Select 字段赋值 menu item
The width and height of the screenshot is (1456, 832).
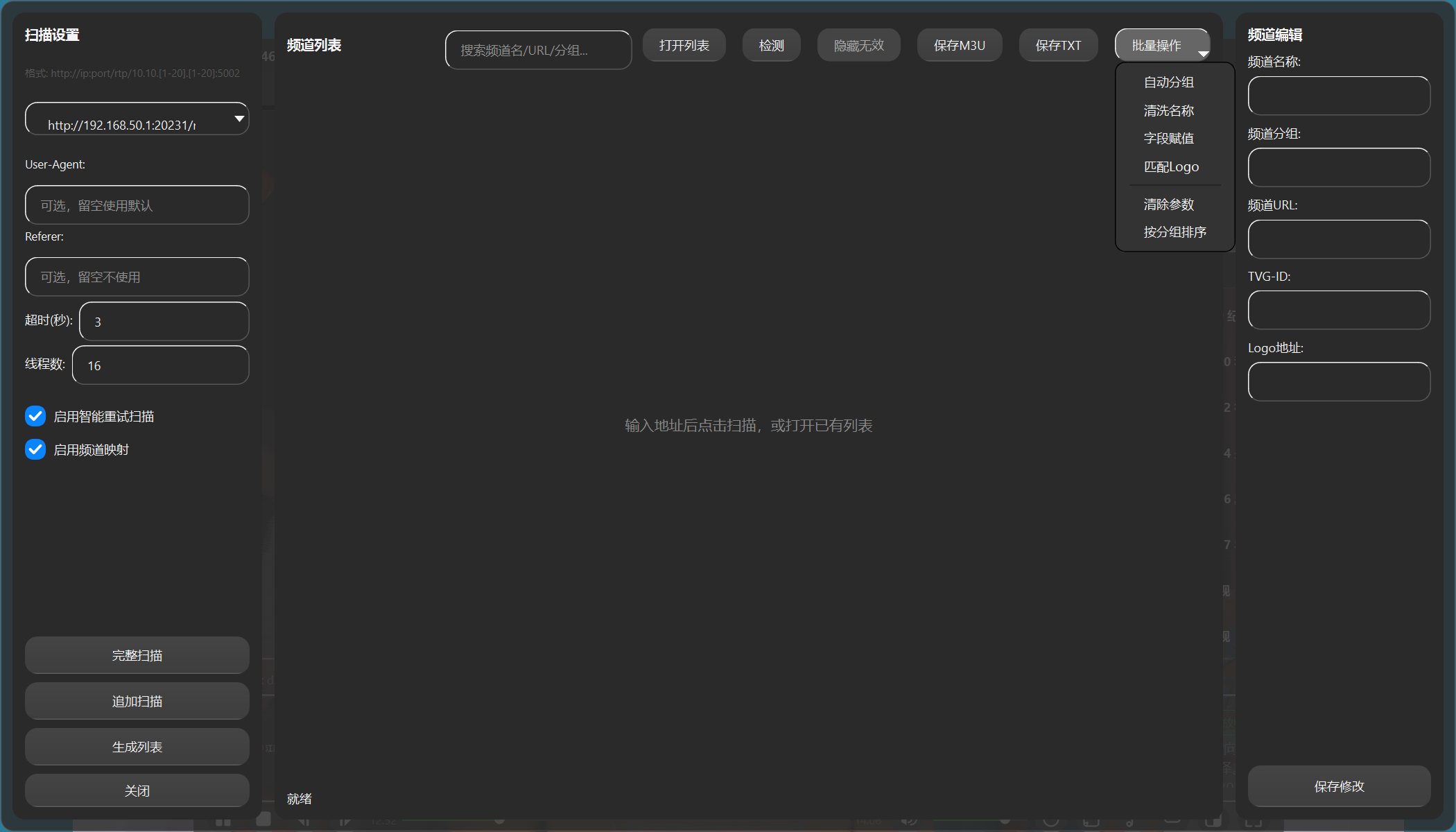tap(1169, 139)
